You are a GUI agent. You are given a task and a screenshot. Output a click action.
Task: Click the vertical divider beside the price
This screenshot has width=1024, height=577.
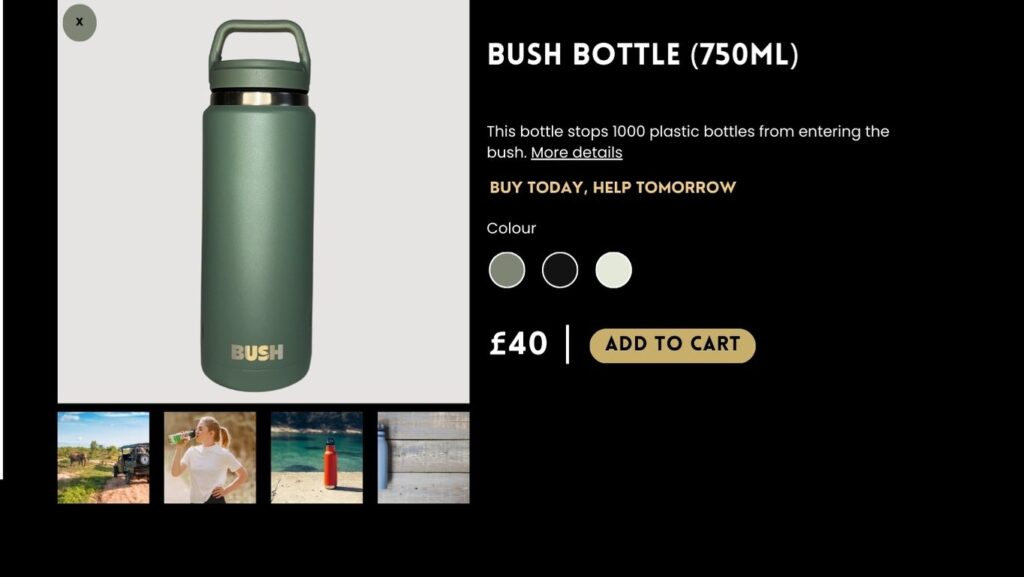[x=568, y=344]
